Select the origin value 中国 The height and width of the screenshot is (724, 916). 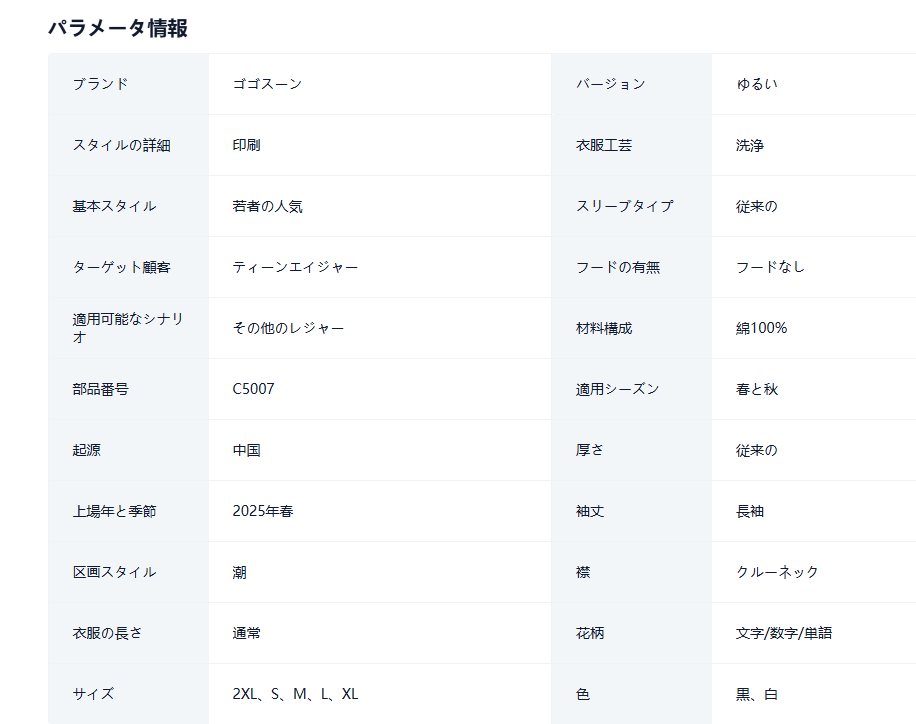click(x=246, y=450)
